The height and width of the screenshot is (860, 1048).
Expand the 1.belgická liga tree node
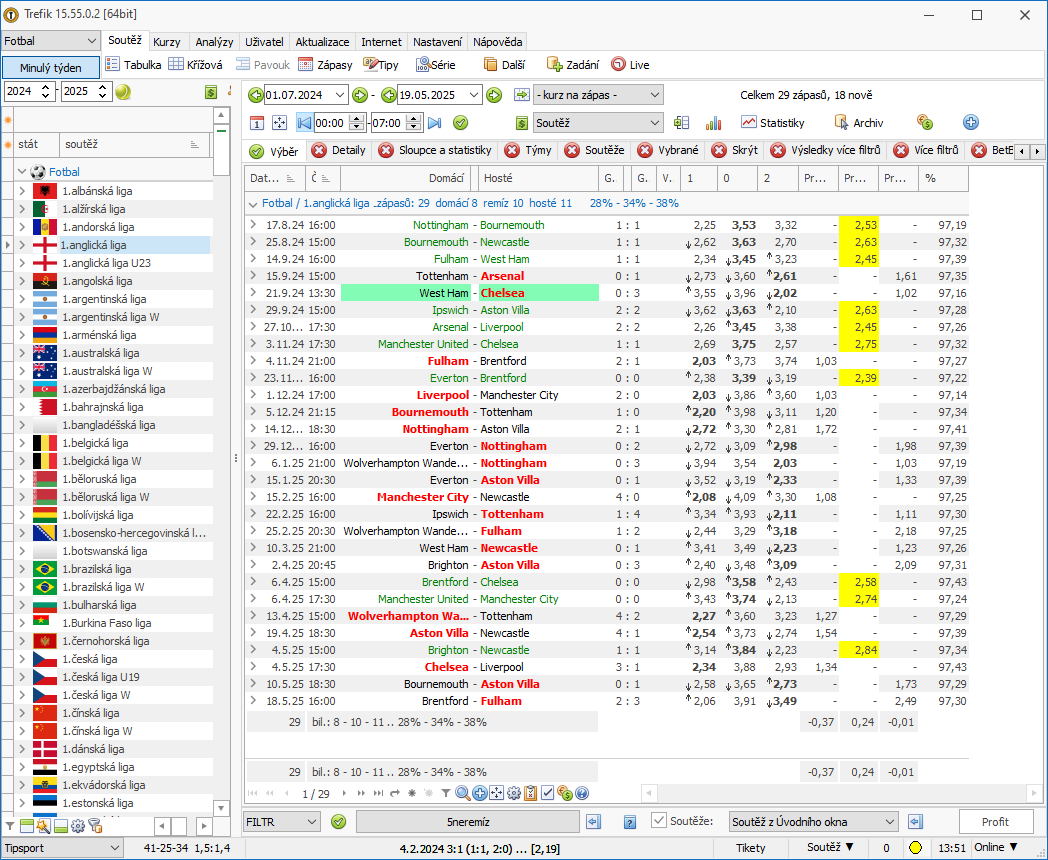click(x=22, y=443)
